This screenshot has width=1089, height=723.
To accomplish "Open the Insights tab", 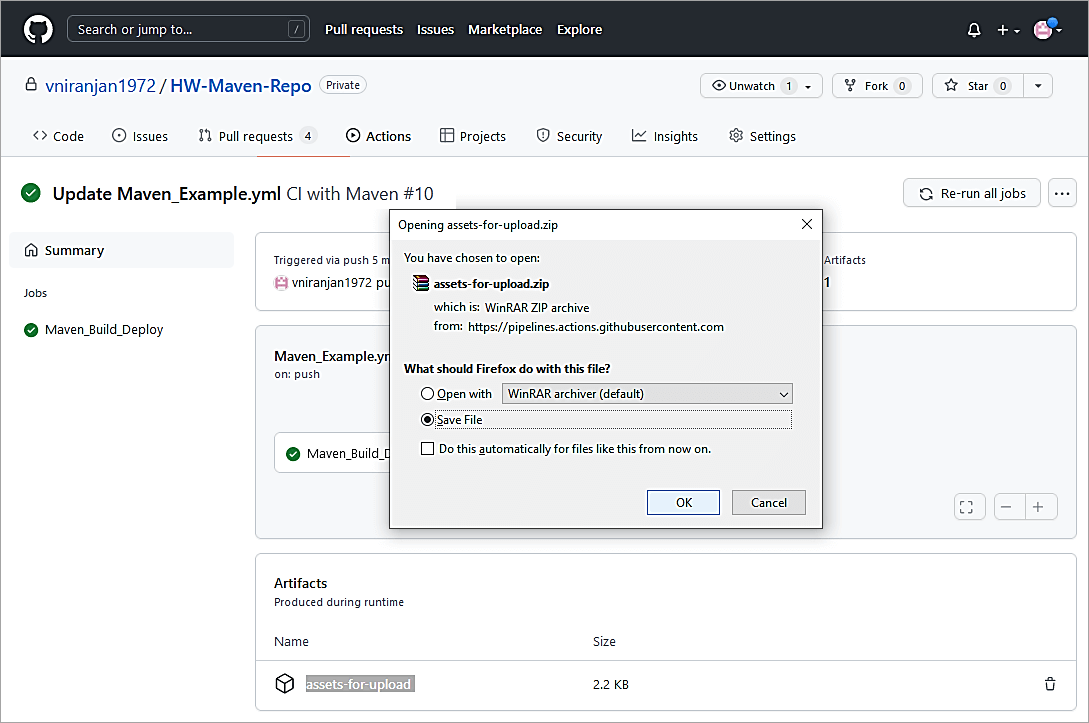I will [665, 136].
